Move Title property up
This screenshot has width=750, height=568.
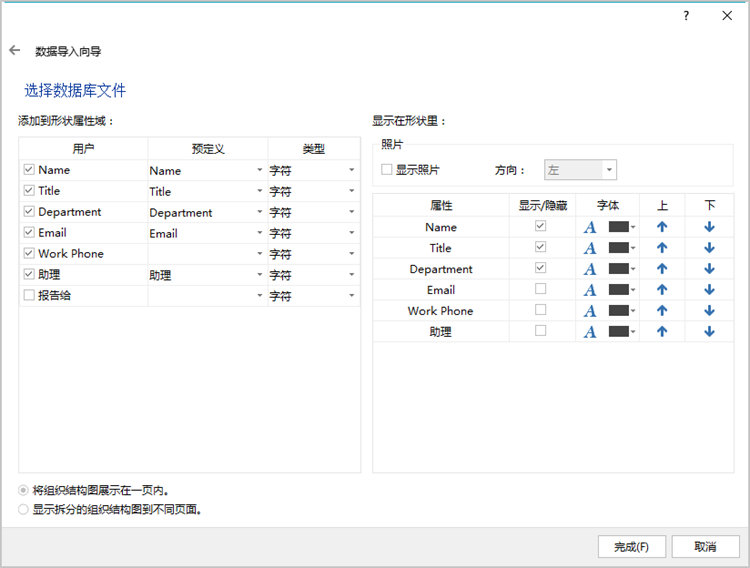pos(662,248)
